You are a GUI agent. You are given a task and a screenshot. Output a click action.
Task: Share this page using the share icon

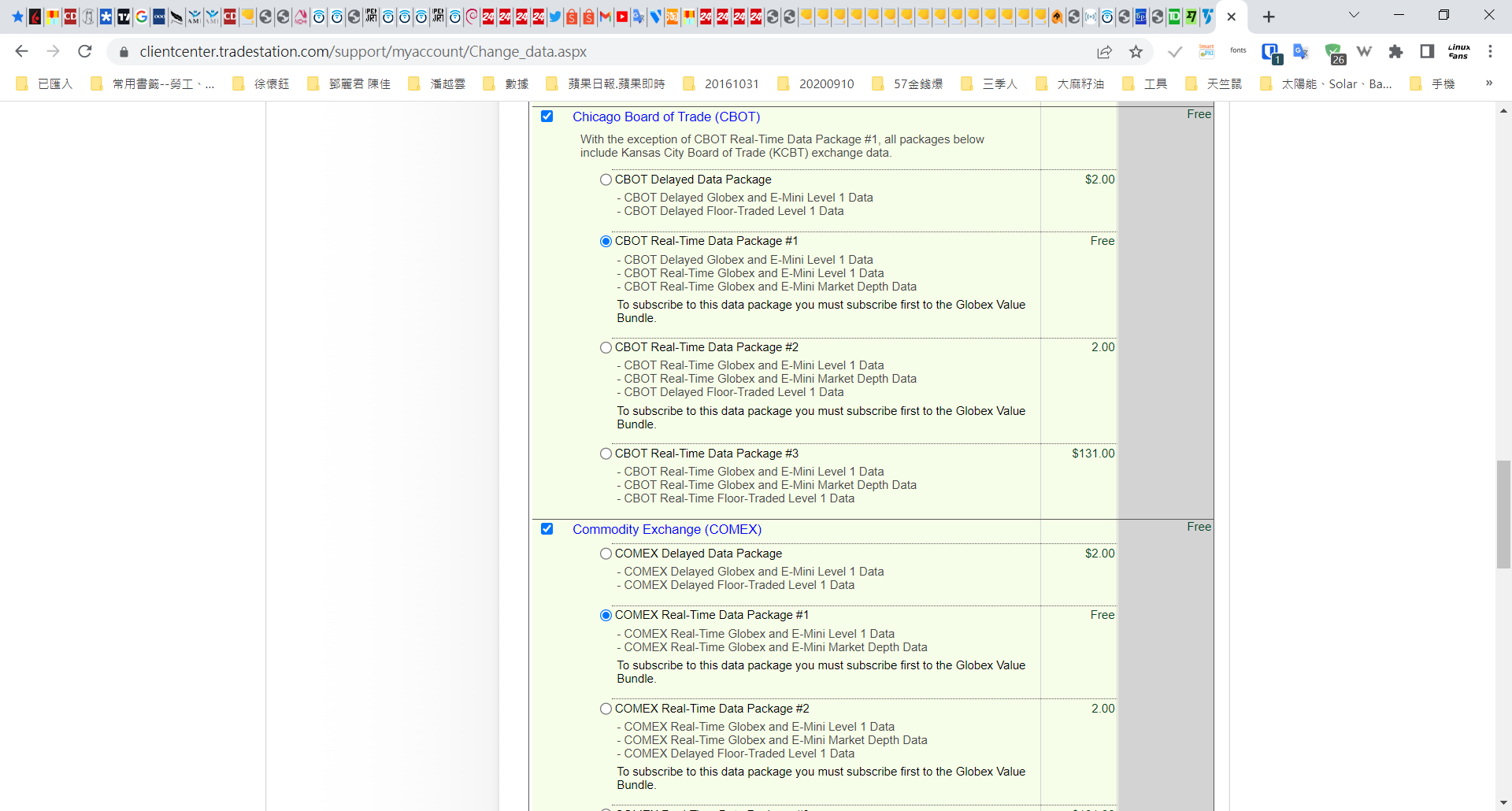click(x=1104, y=52)
